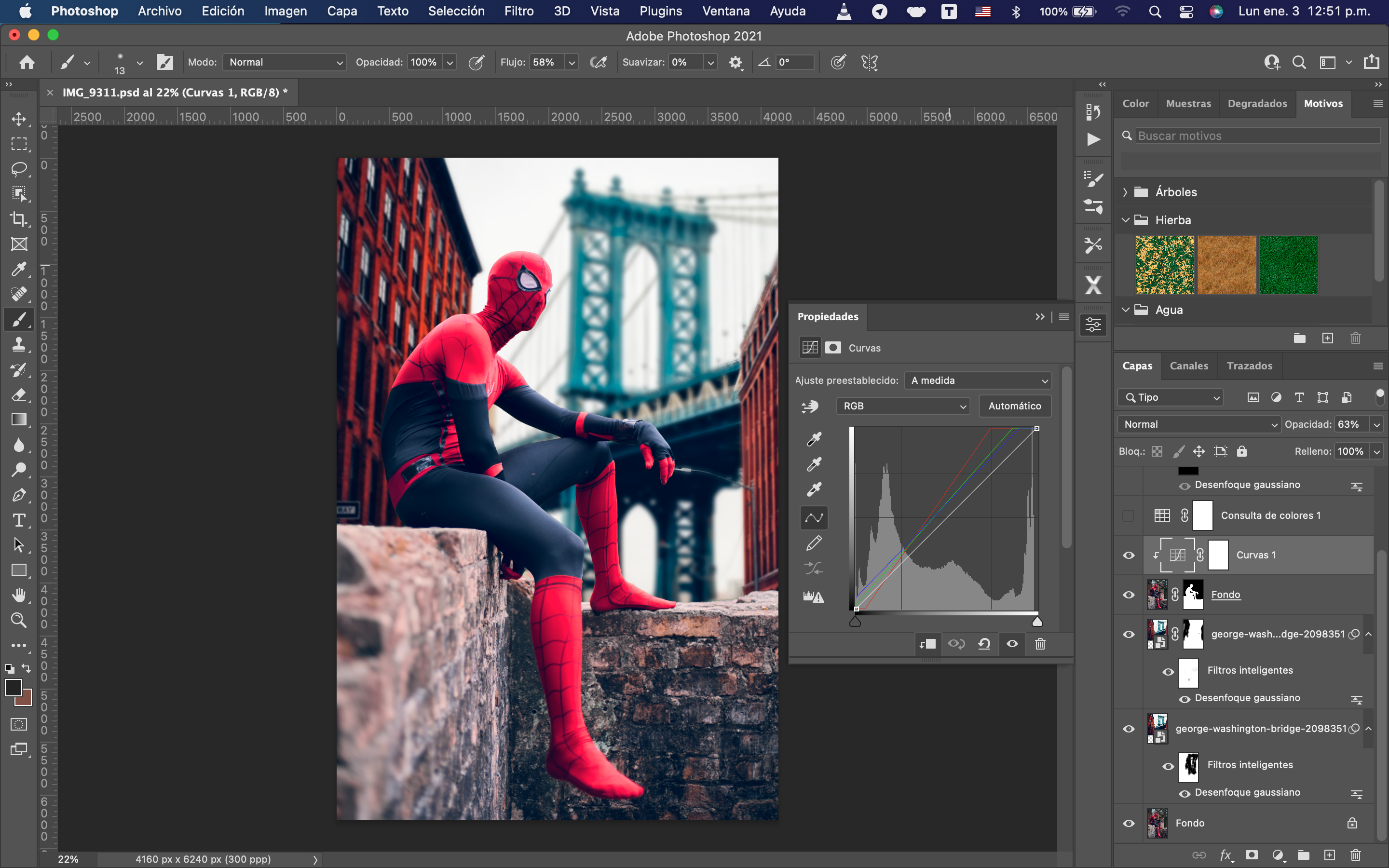Image resolution: width=1389 pixels, height=868 pixels.
Task: Select the draw curve pencil tool
Action: click(x=814, y=543)
